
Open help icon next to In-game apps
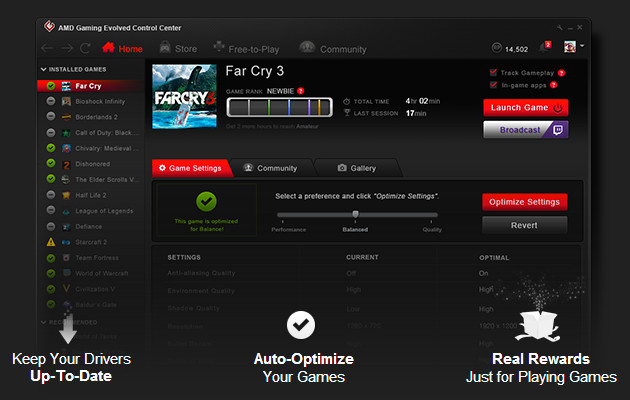(x=554, y=85)
